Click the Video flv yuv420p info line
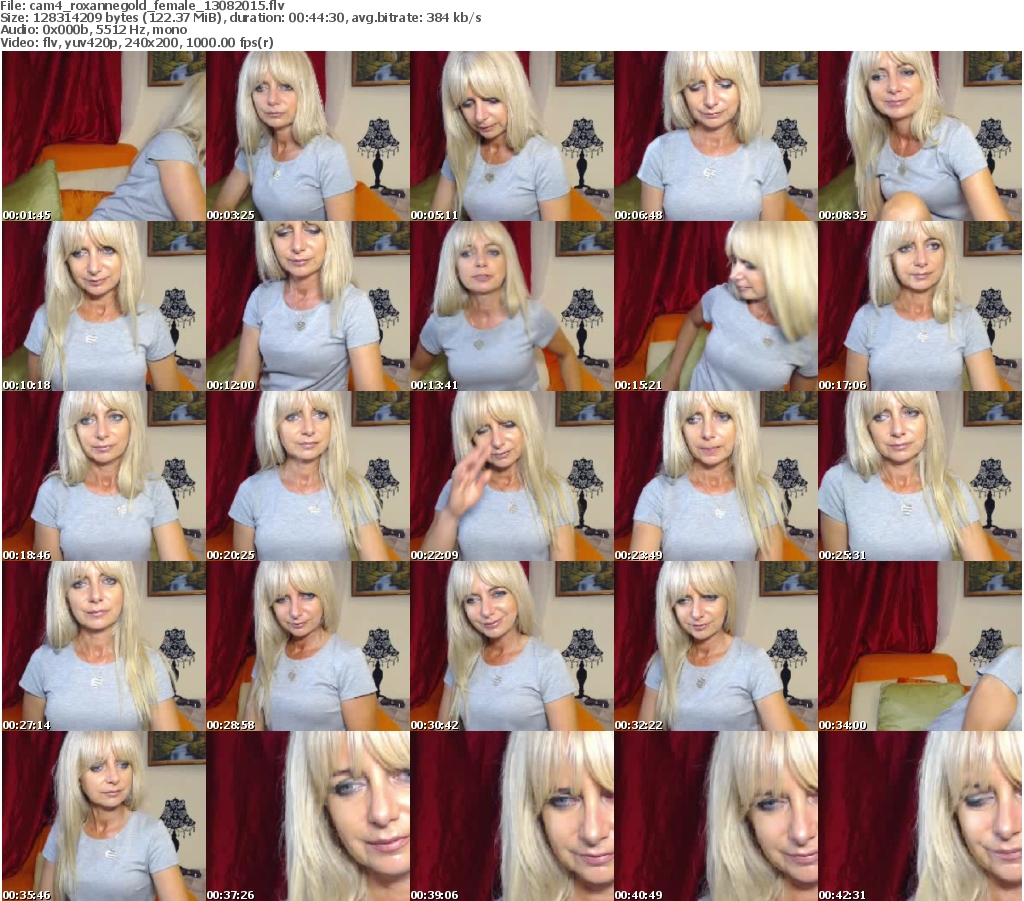 click(x=137, y=42)
